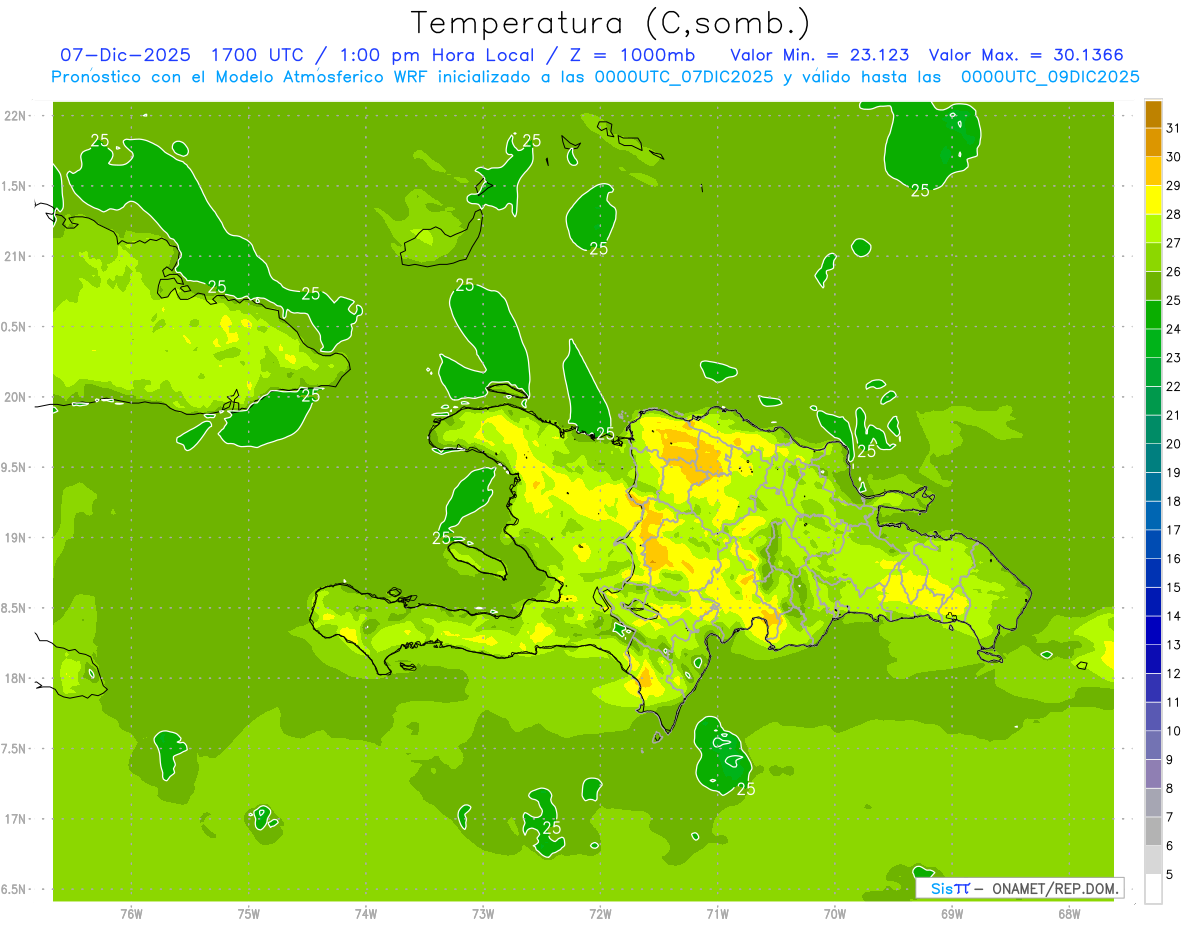Click legend value '31'
This screenshot has width=1200, height=927.
[x=1174, y=128]
